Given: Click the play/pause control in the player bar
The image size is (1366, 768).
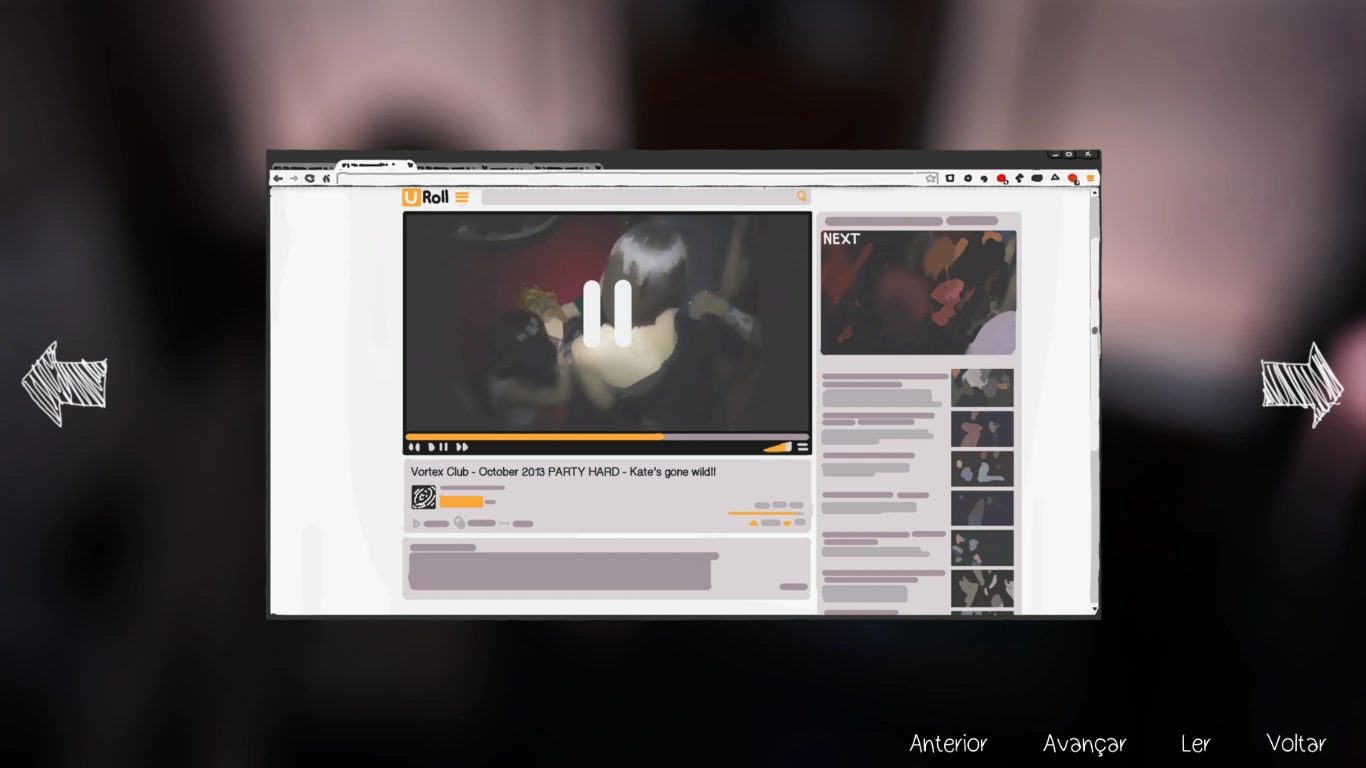Looking at the screenshot, I should click(438, 447).
